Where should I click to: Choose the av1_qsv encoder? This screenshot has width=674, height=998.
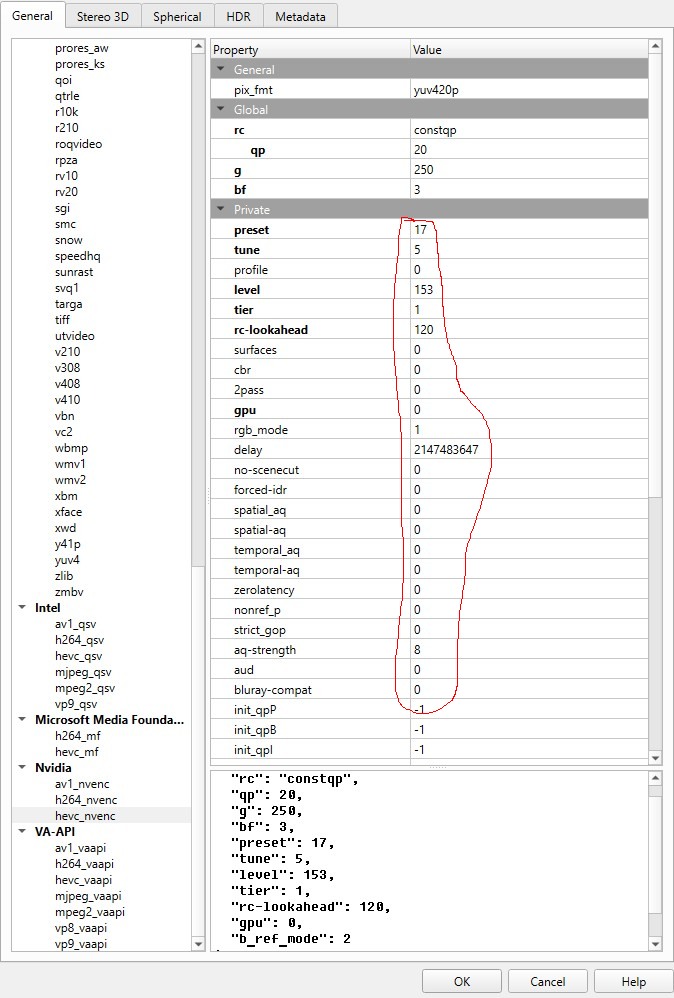pos(76,624)
